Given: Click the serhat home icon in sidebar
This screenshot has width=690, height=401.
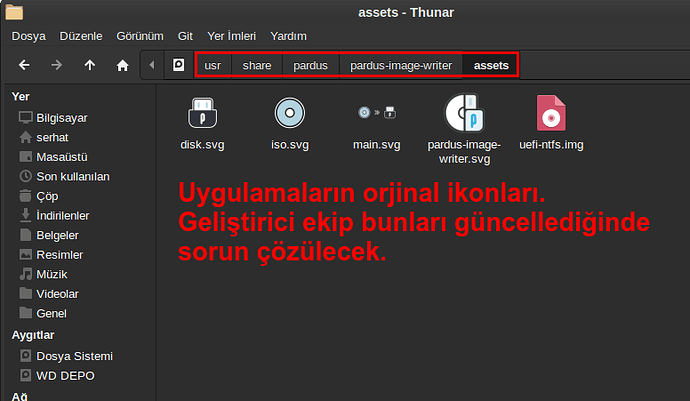Looking at the screenshot, I should coord(26,137).
